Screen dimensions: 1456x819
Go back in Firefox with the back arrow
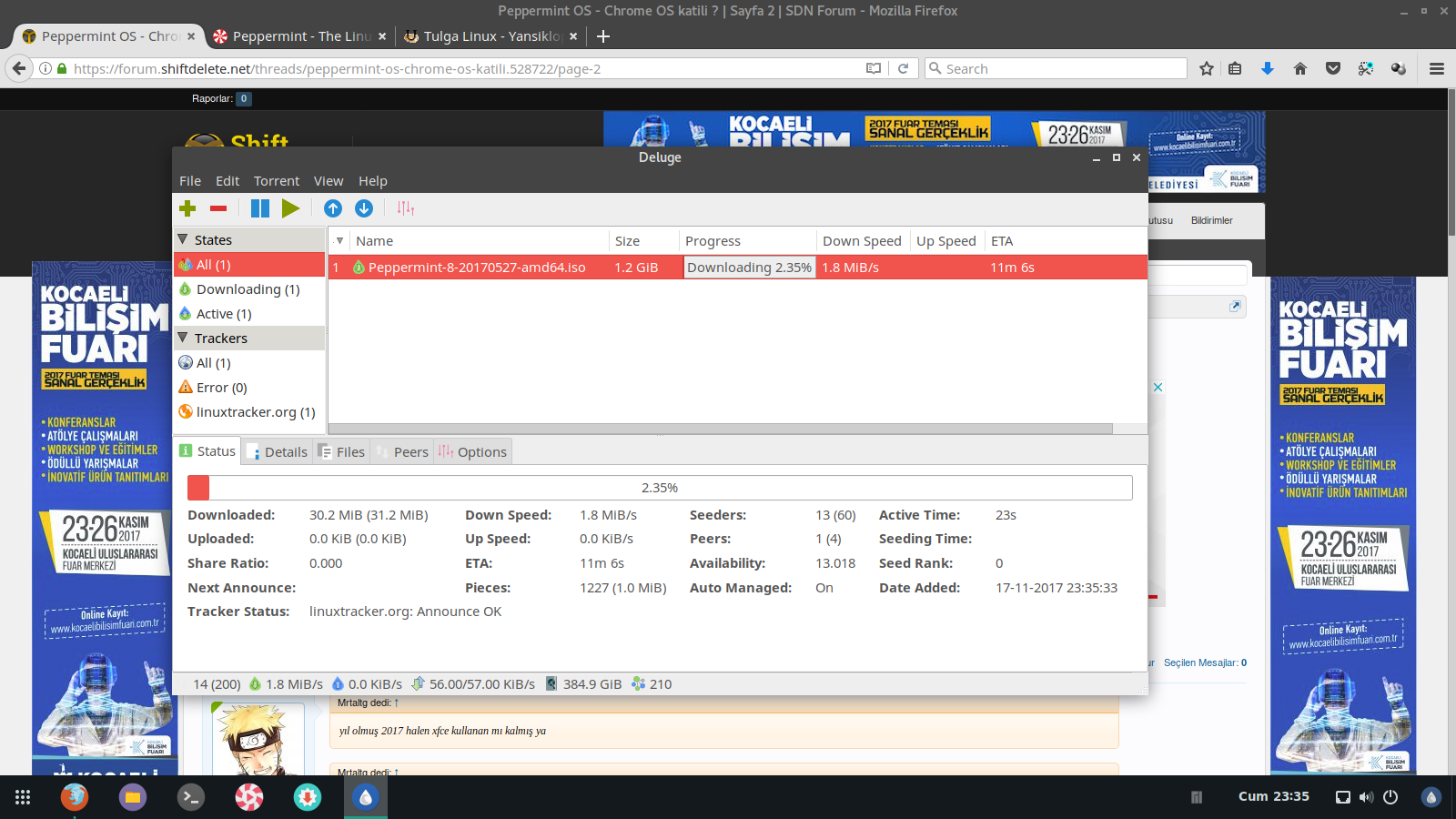18,68
